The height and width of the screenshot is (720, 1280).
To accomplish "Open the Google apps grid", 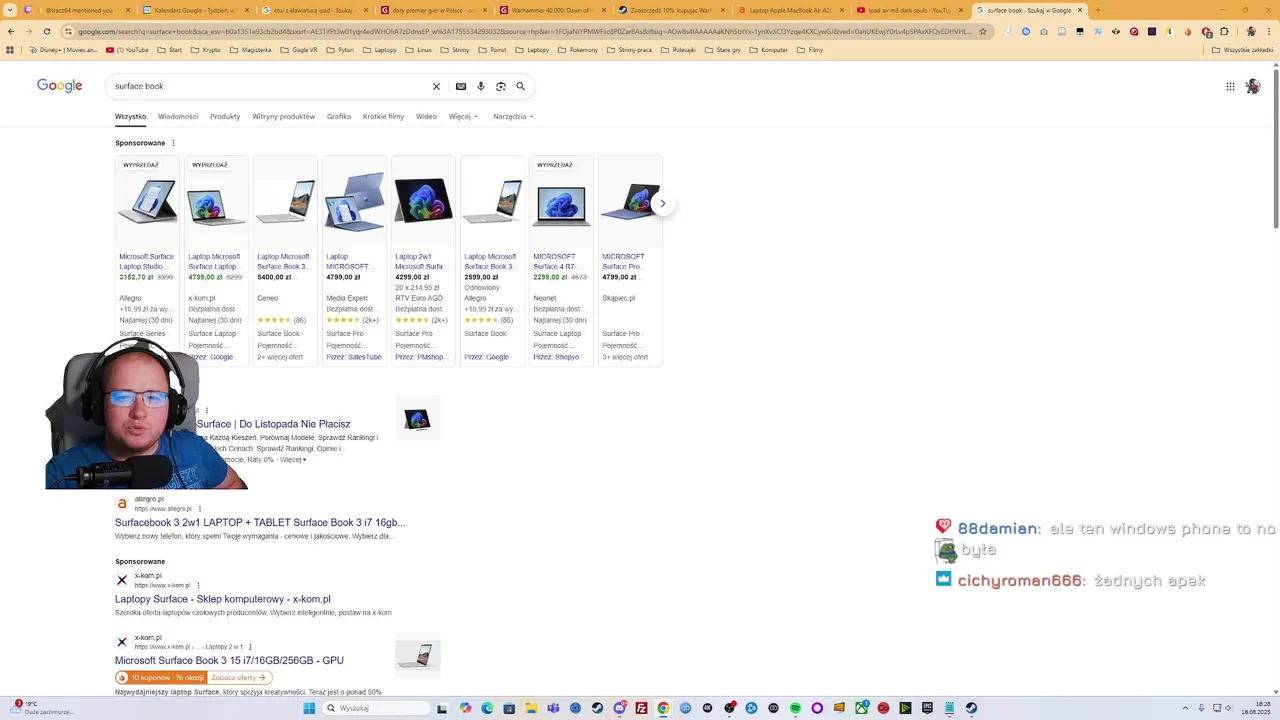I will click(1230, 87).
